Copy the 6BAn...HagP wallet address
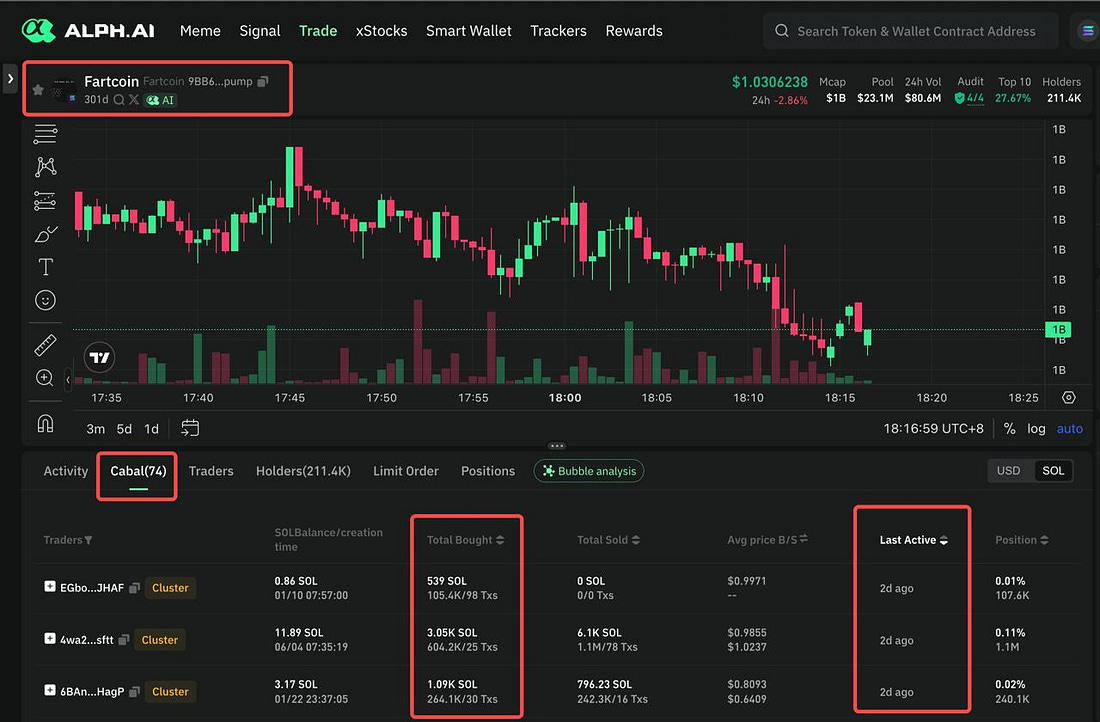The height and width of the screenshot is (722, 1100). click(135, 692)
